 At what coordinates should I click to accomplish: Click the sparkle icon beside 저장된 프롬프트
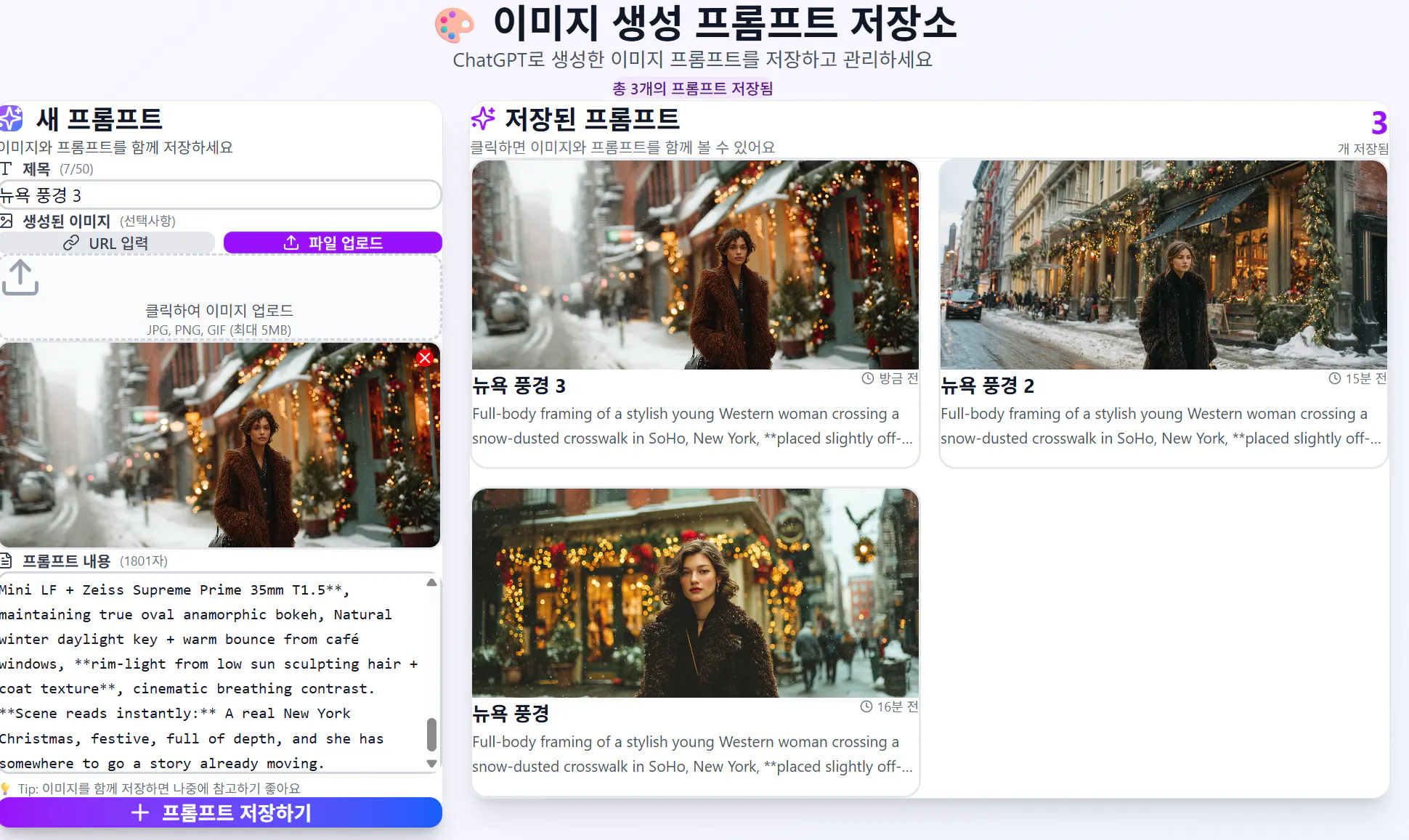point(483,118)
